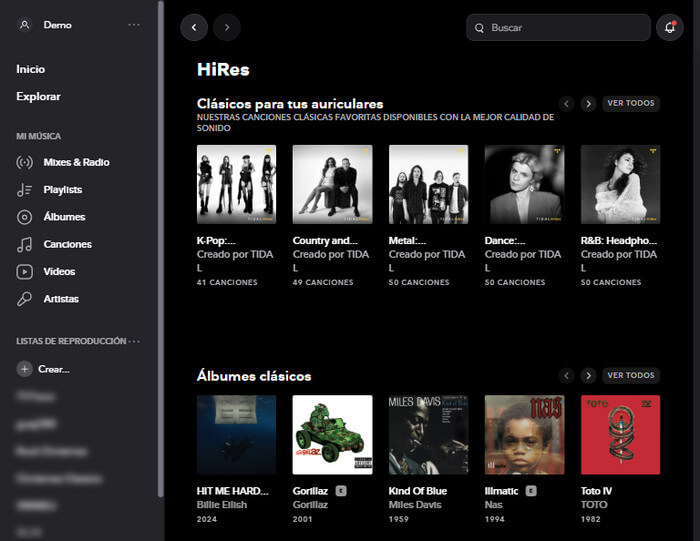
Task: Click Ver todos for Clásicos para tus auriculares
Action: [x=631, y=103]
